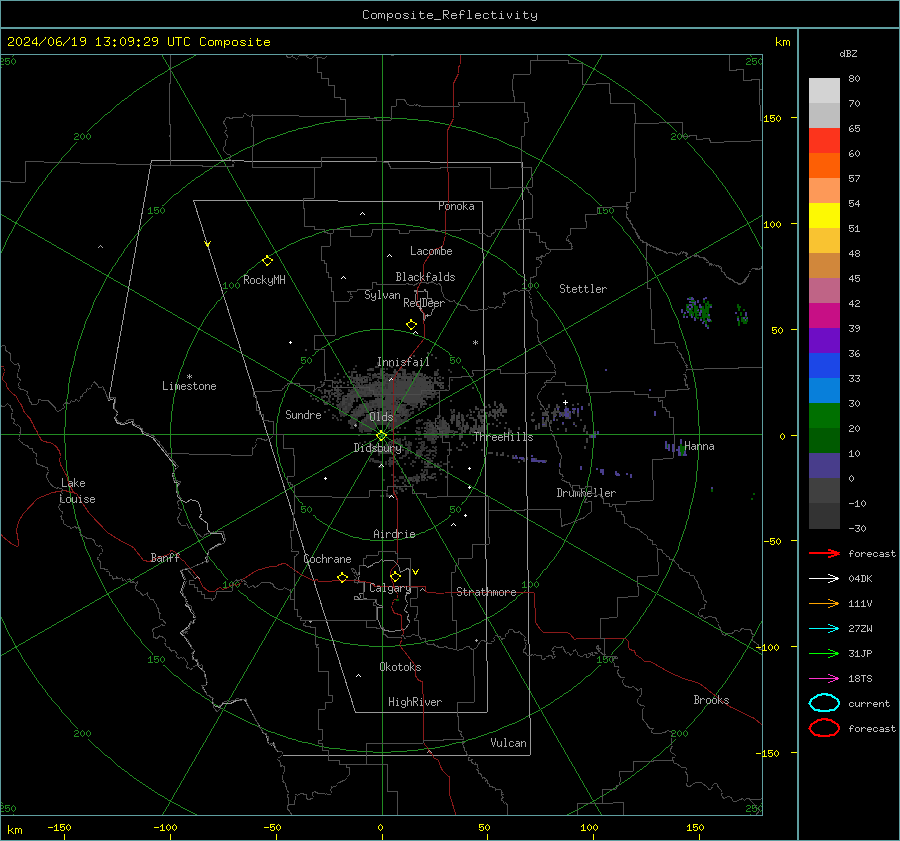900x841 pixels.
Task: Click the RedDeer city label
Action: 424,303
